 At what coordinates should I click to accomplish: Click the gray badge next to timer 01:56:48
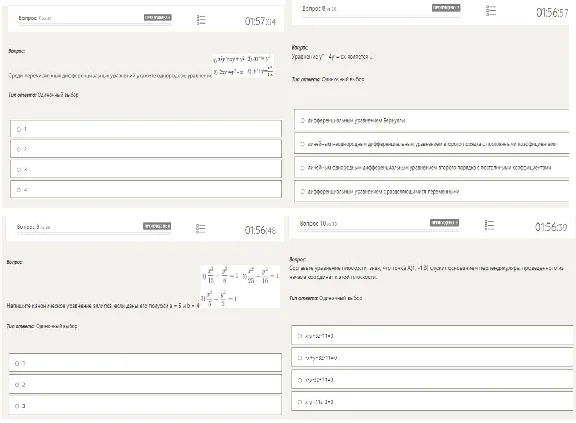157,226
